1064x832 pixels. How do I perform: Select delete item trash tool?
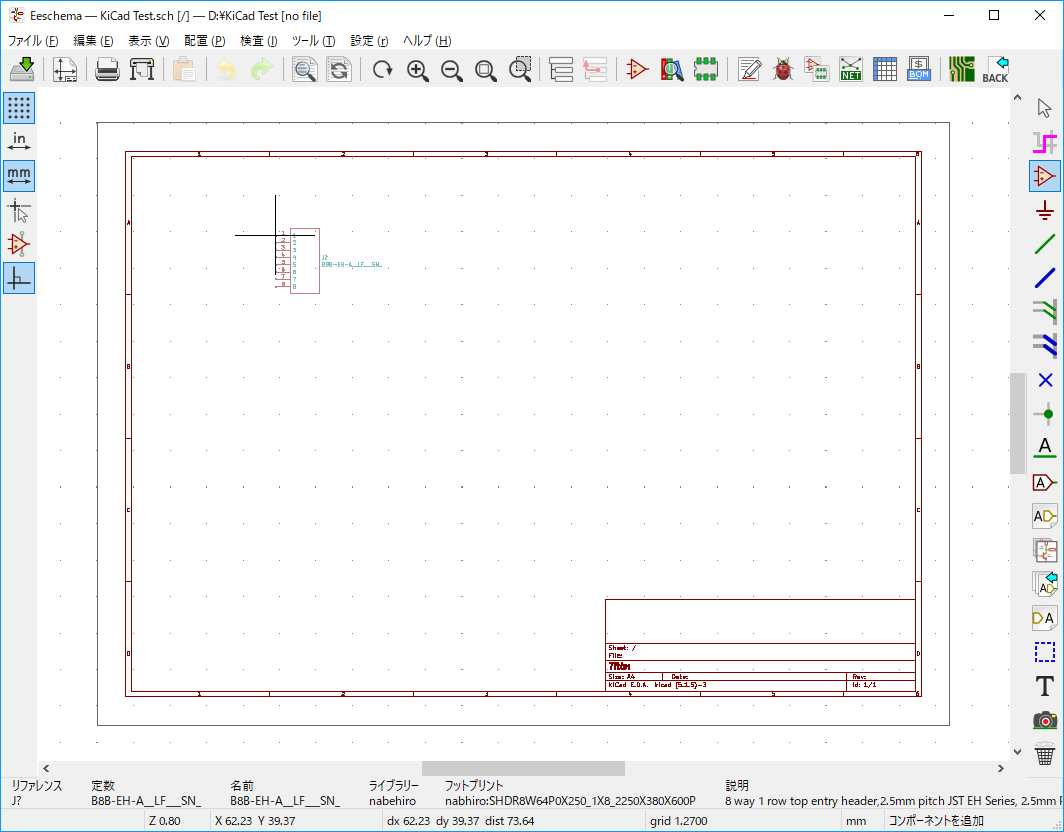point(1045,754)
